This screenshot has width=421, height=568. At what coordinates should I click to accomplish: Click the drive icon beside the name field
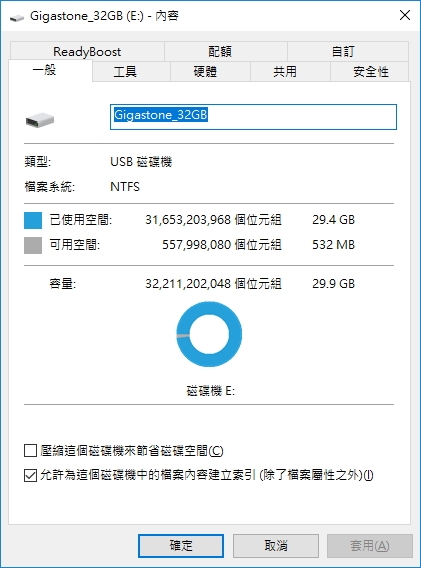click(40, 120)
